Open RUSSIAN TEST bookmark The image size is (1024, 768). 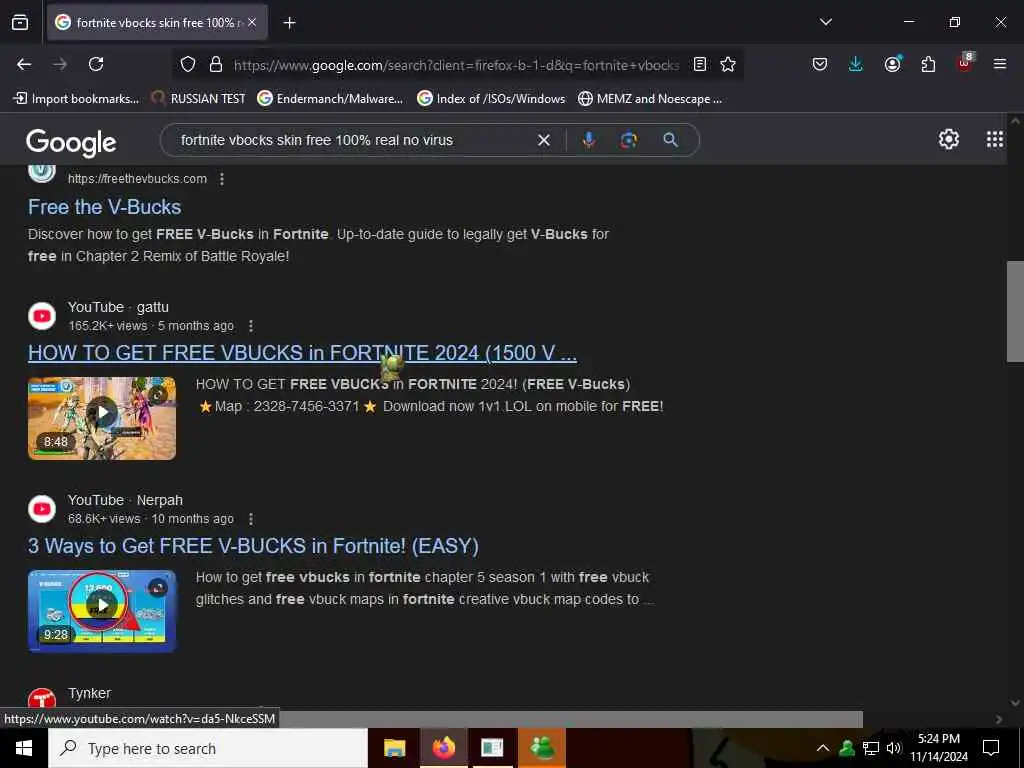coord(198,99)
